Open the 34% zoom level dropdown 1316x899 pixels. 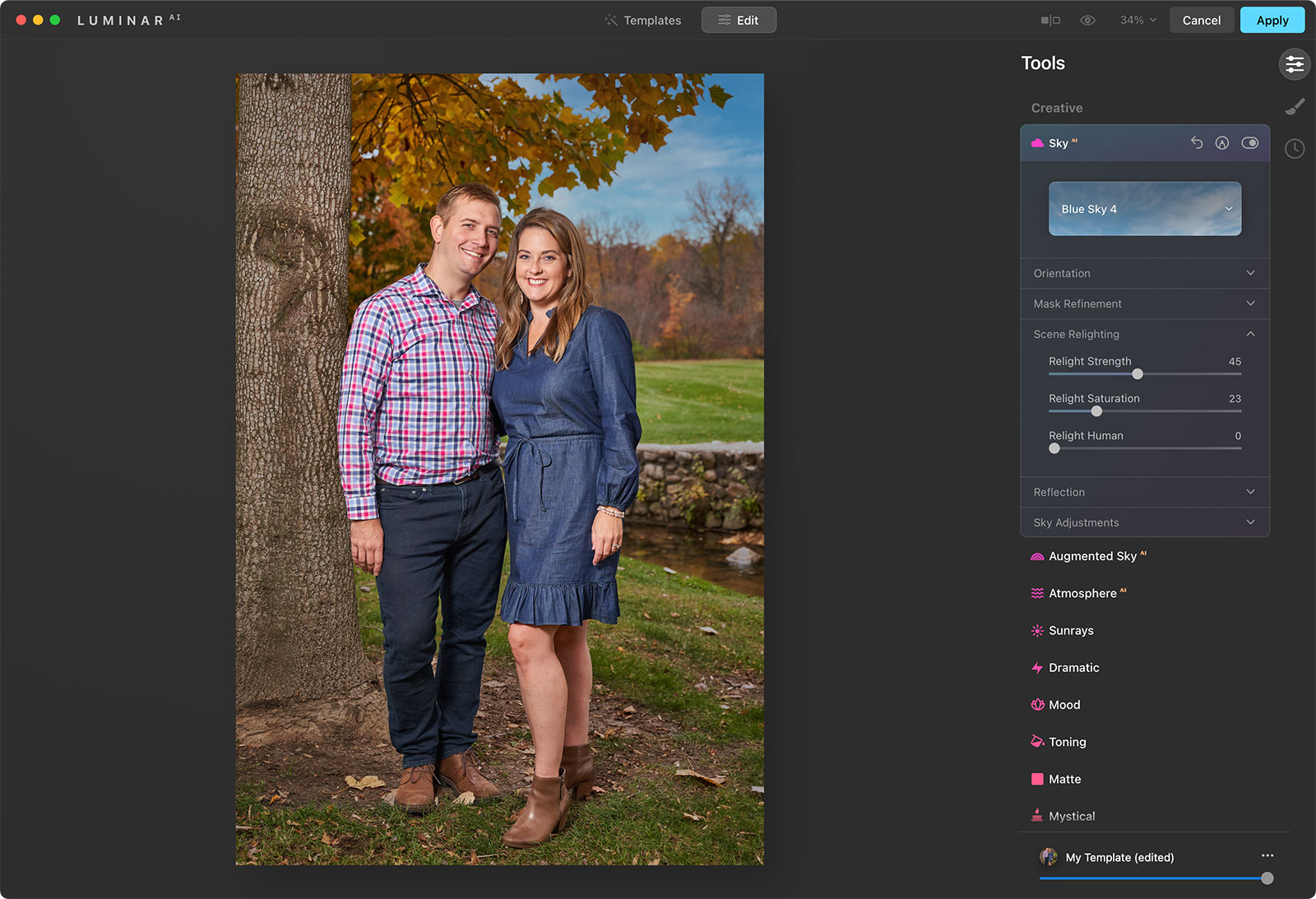point(1138,21)
